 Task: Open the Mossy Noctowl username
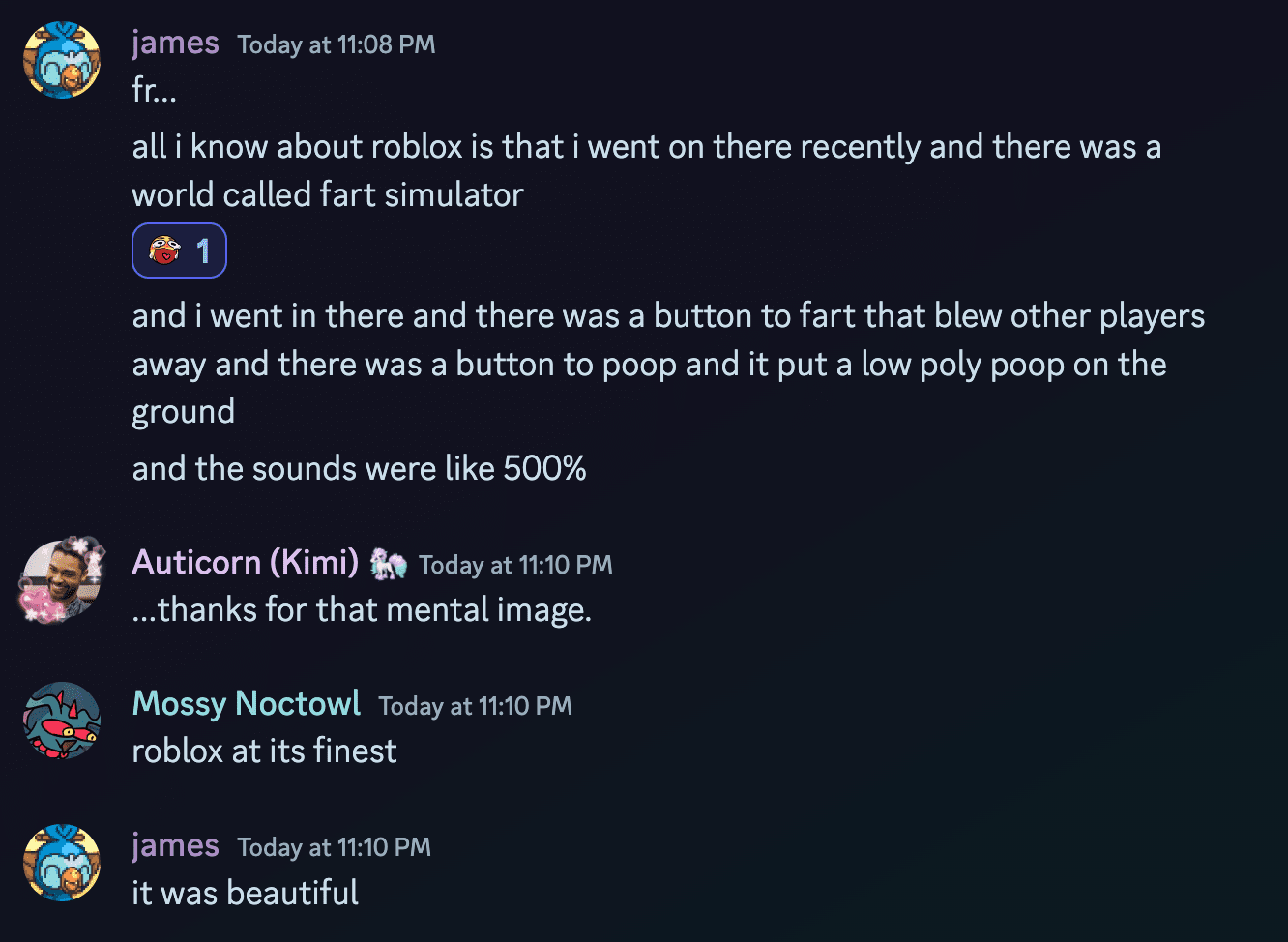coord(247,703)
